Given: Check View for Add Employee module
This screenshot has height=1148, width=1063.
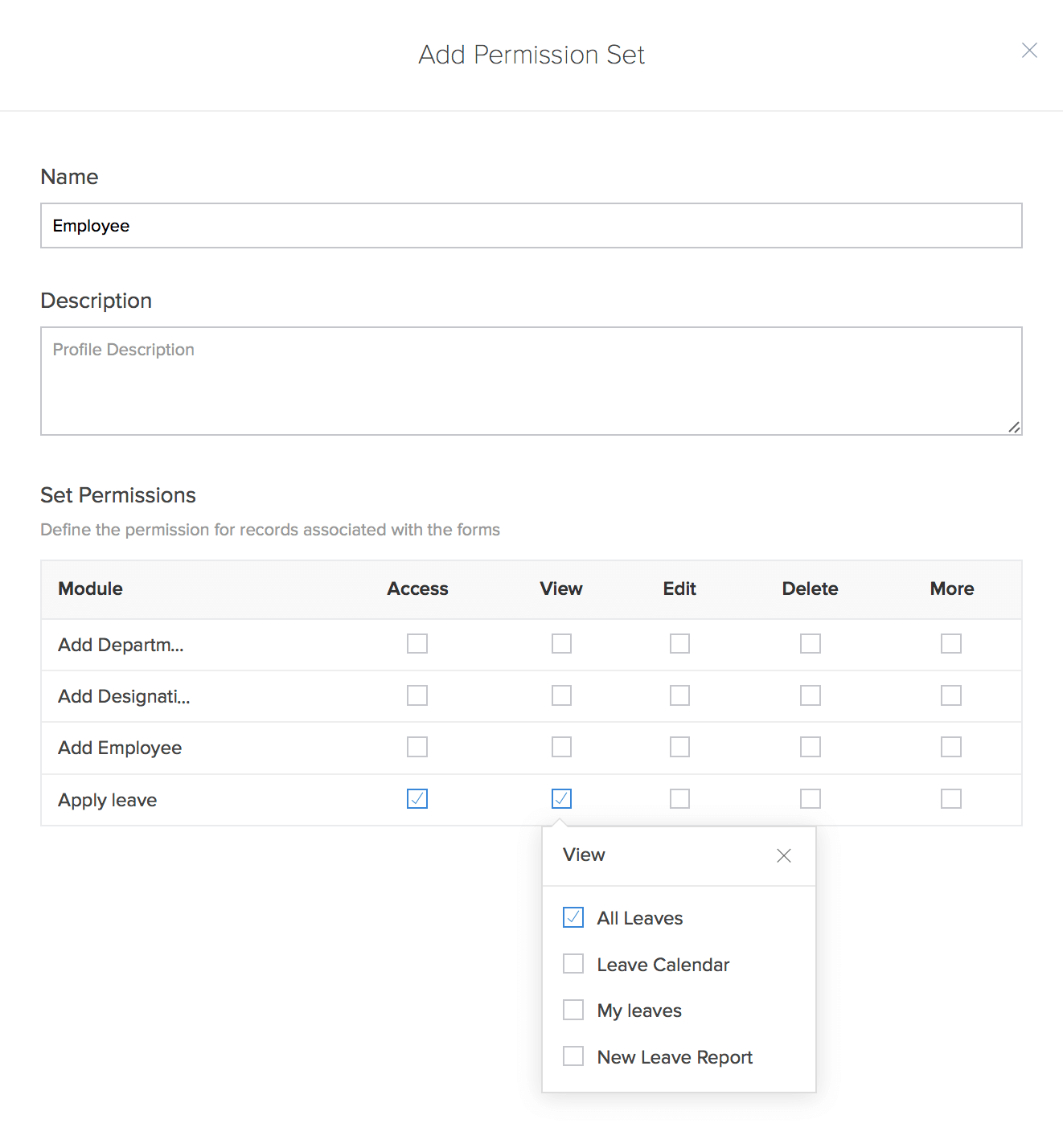Looking at the screenshot, I should 561,748.
